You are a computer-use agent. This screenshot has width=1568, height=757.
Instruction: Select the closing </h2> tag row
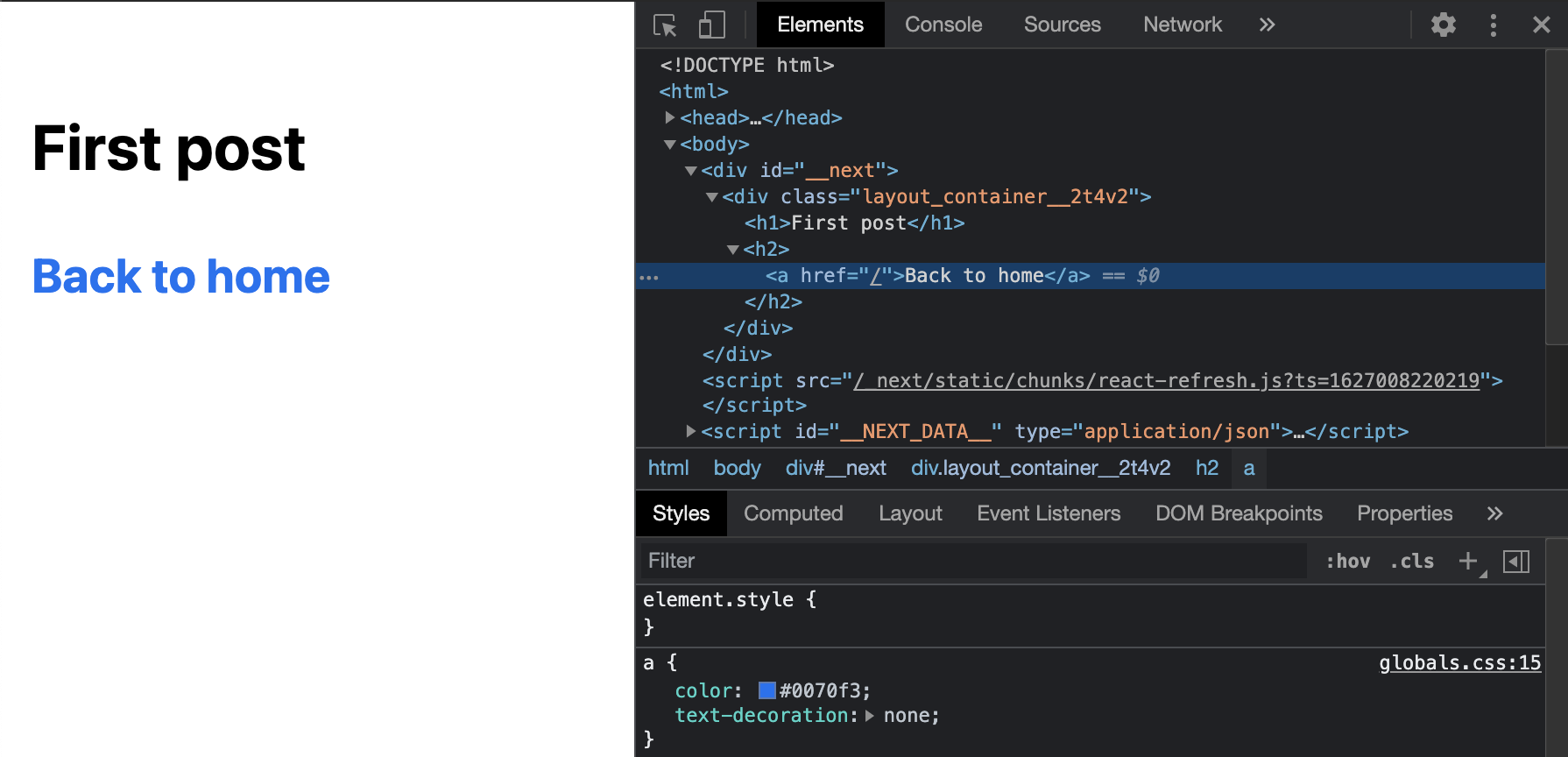tap(773, 301)
